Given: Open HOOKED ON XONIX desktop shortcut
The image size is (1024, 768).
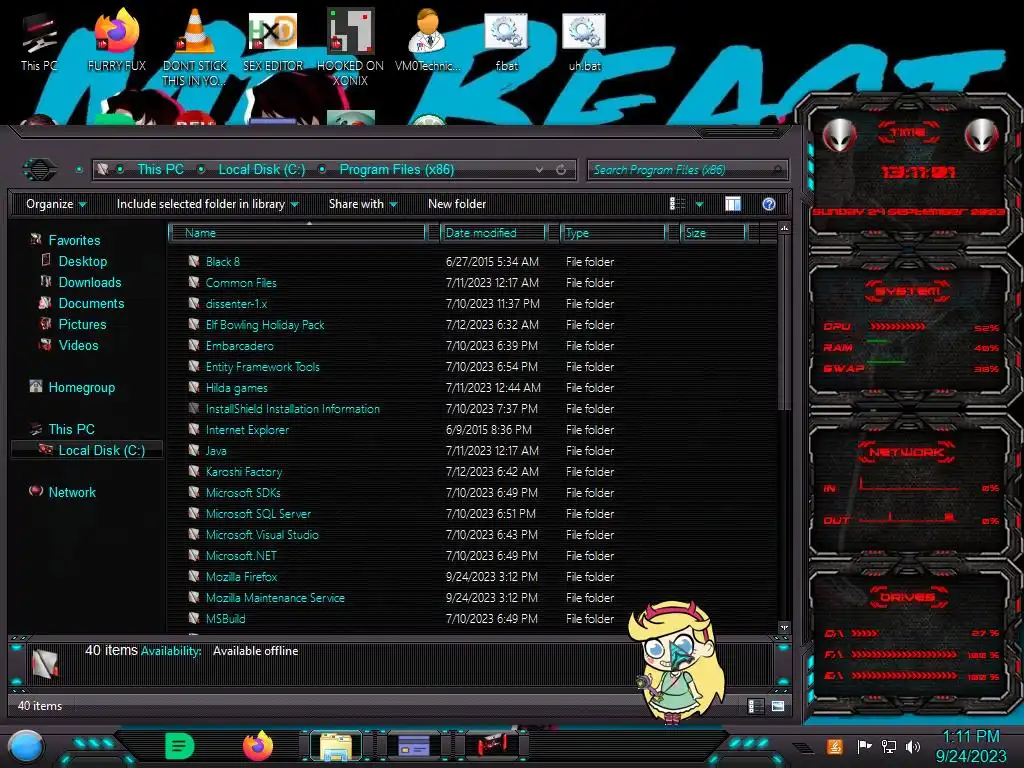Looking at the screenshot, I should 350,47.
